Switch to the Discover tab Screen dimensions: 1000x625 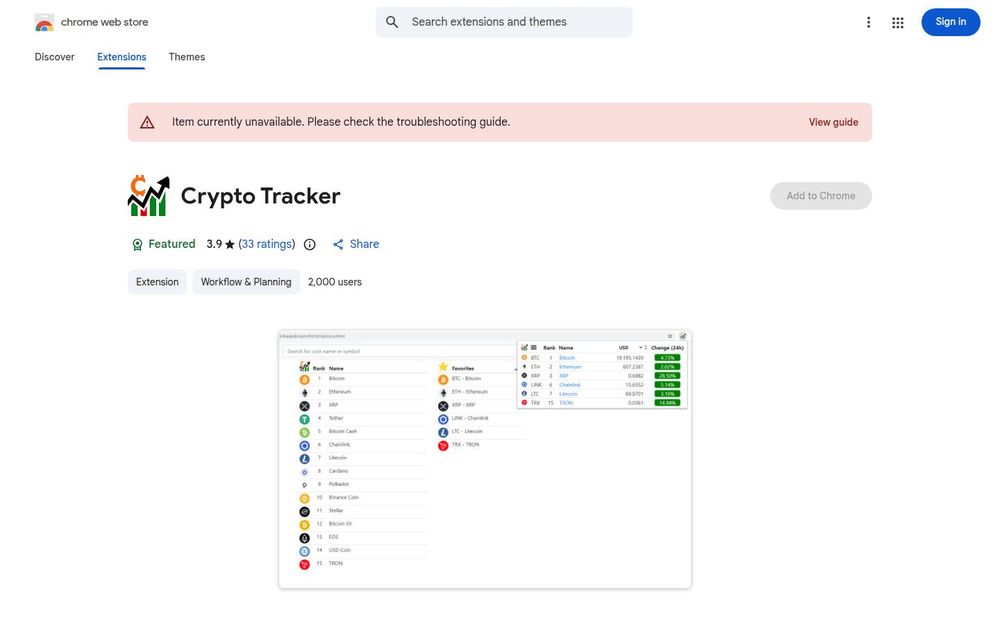(54, 57)
